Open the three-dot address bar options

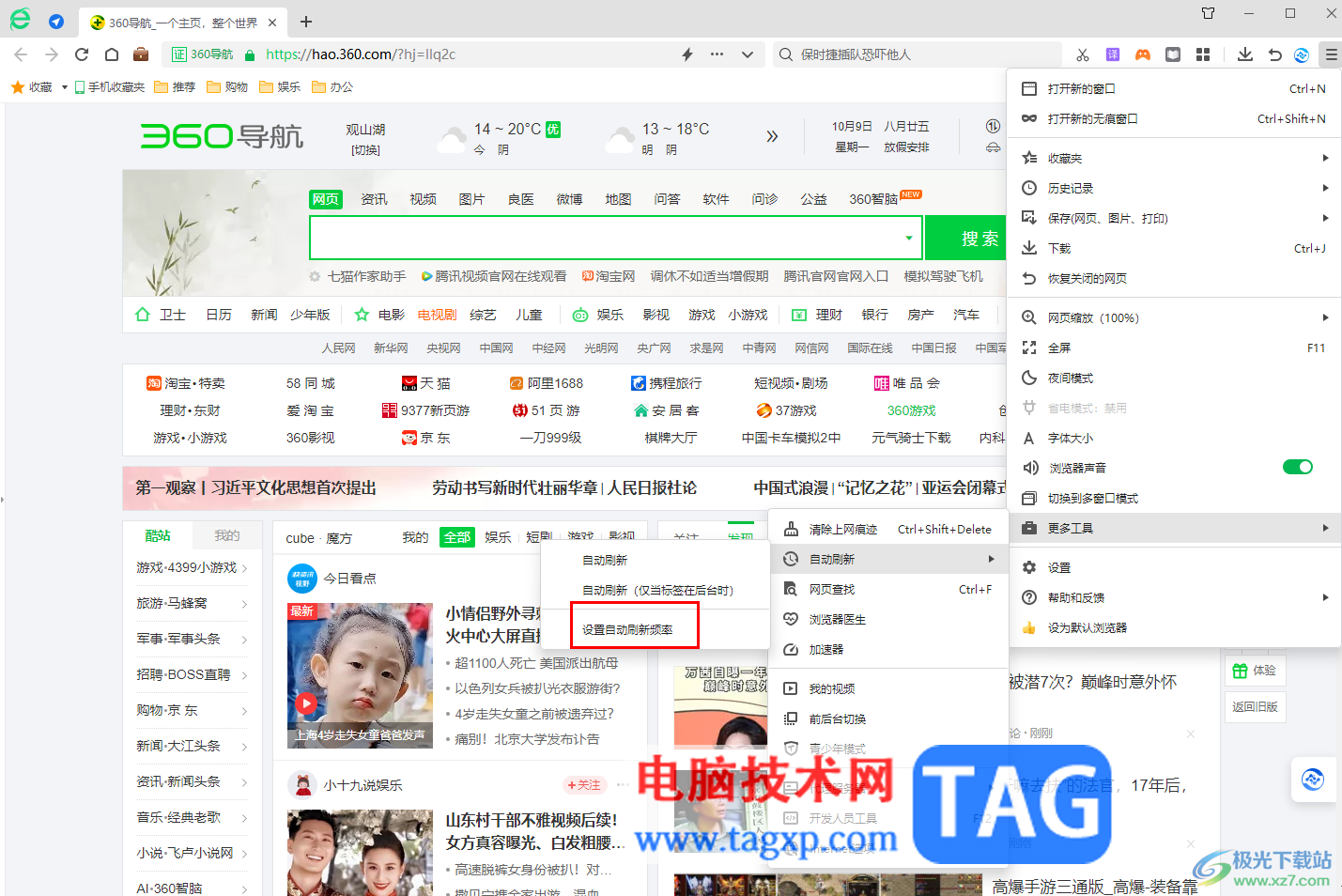click(x=717, y=54)
